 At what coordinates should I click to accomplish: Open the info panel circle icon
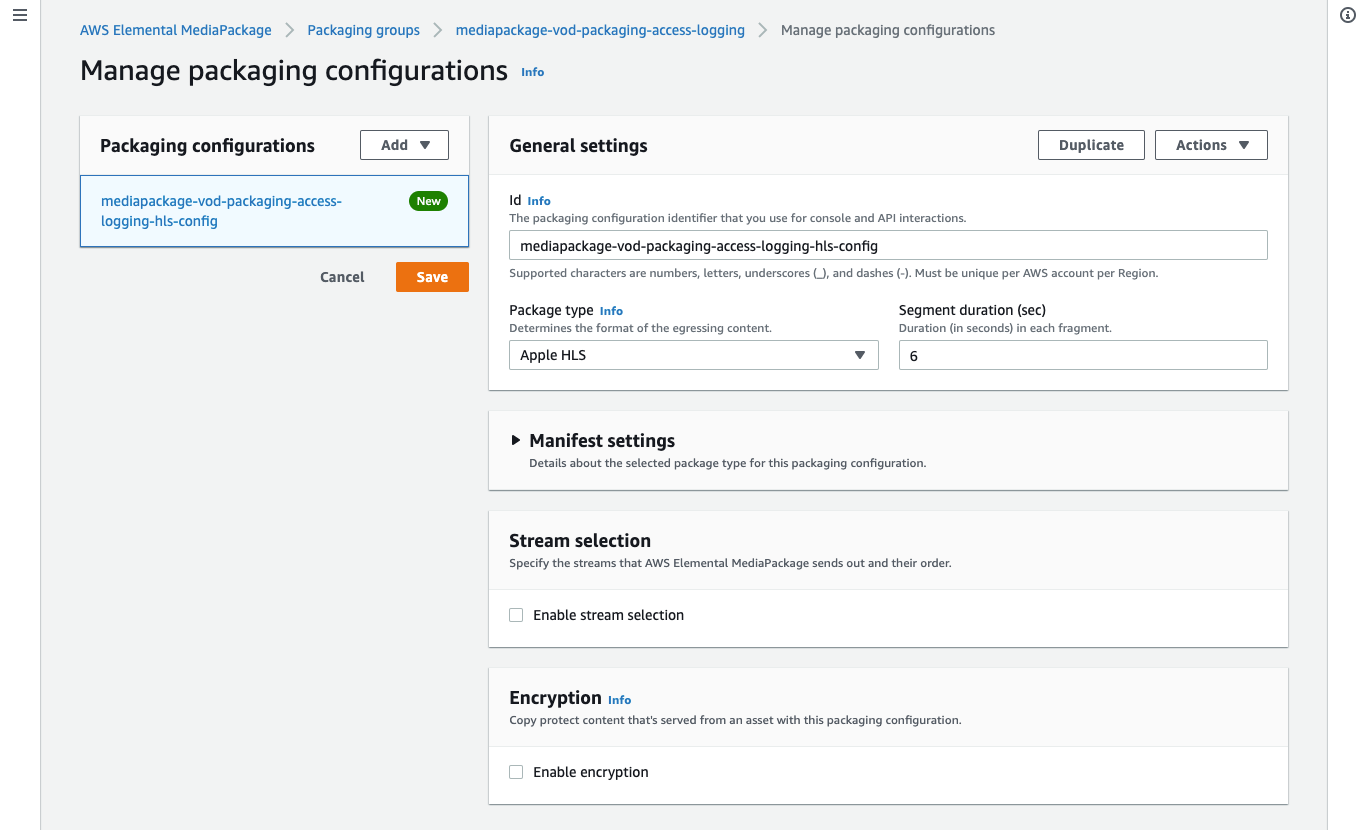(x=1347, y=16)
